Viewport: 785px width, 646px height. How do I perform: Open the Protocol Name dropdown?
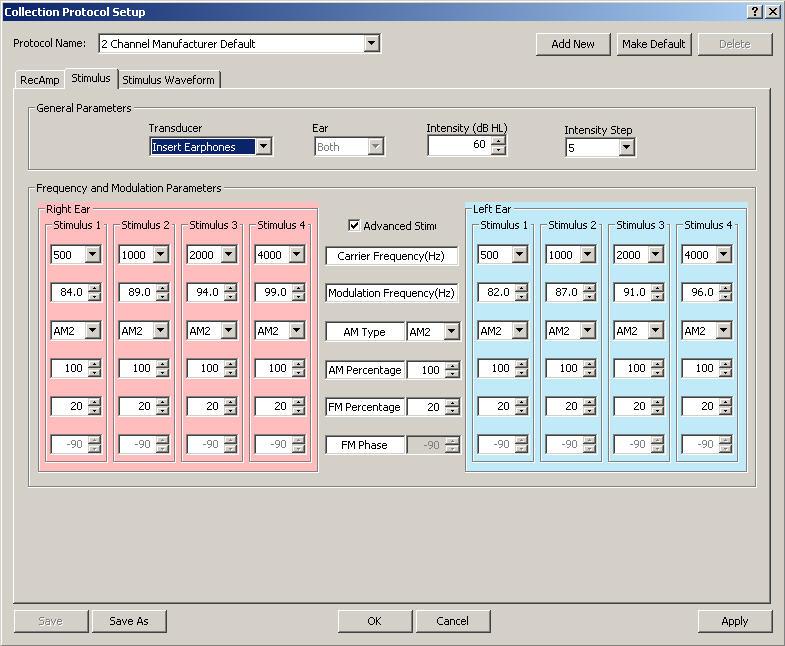[x=371, y=44]
